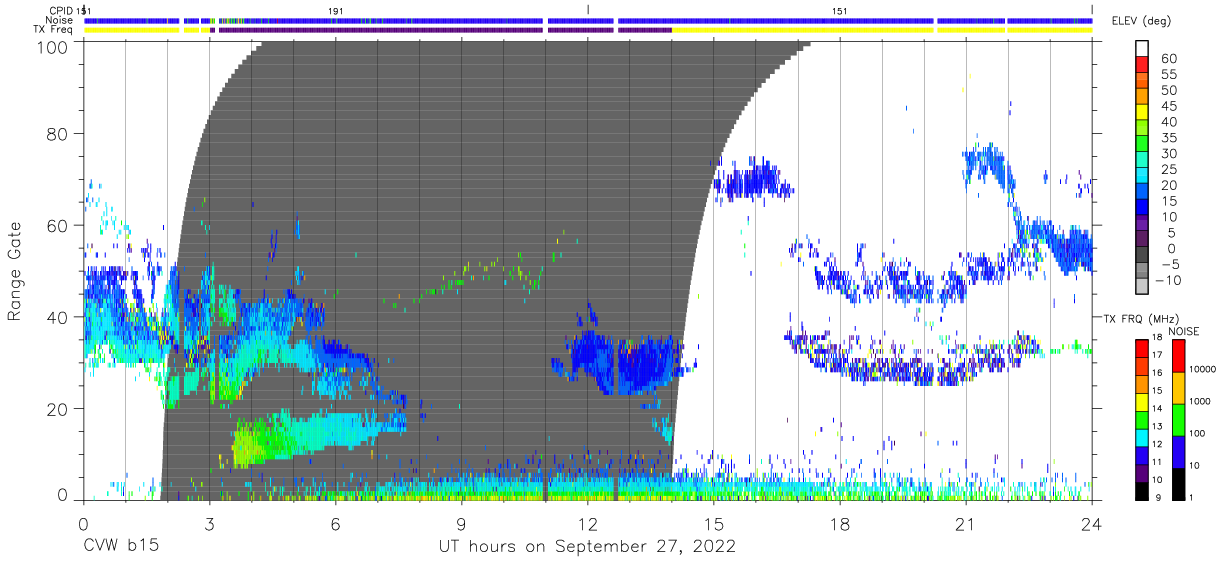The width and height of the screenshot is (1228, 567).
Task: Select the black TX frequency swatch between 9 and 10
Action: [1142, 490]
